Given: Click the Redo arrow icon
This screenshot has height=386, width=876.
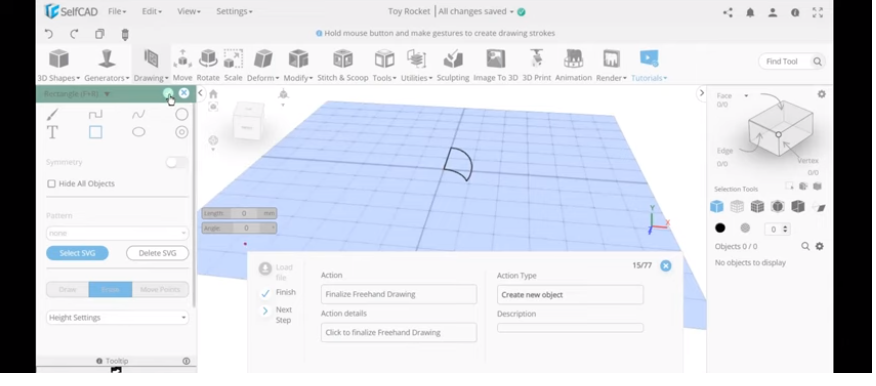Looking at the screenshot, I should [74, 34].
